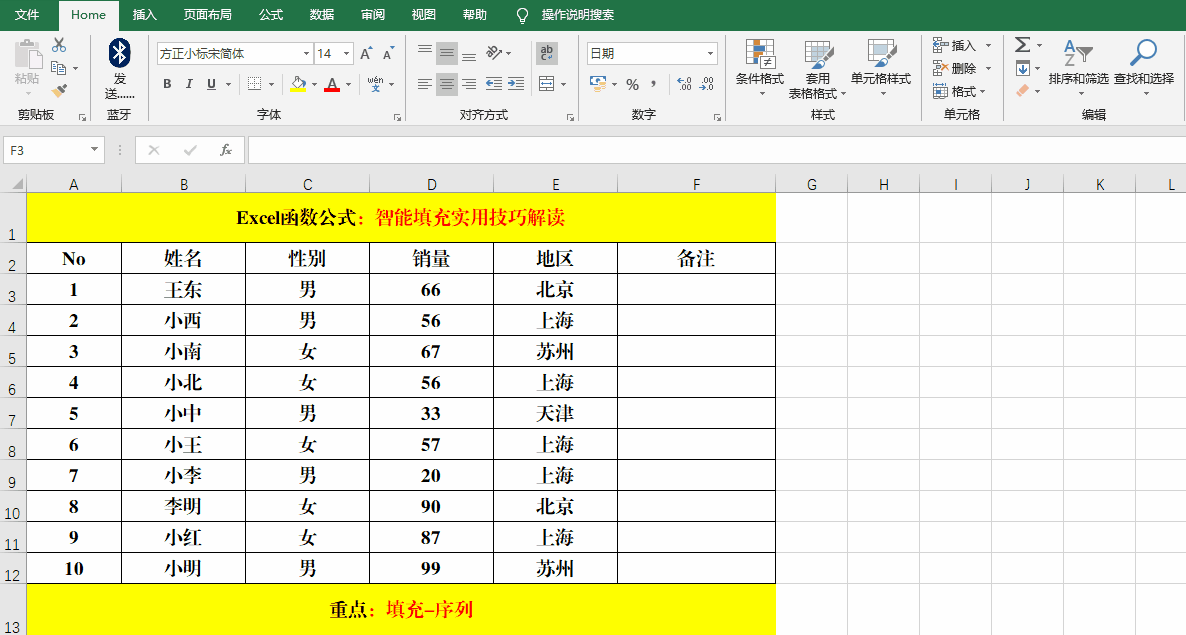Toggle italic formatting
The height and width of the screenshot is (635, 1186).
189,85
